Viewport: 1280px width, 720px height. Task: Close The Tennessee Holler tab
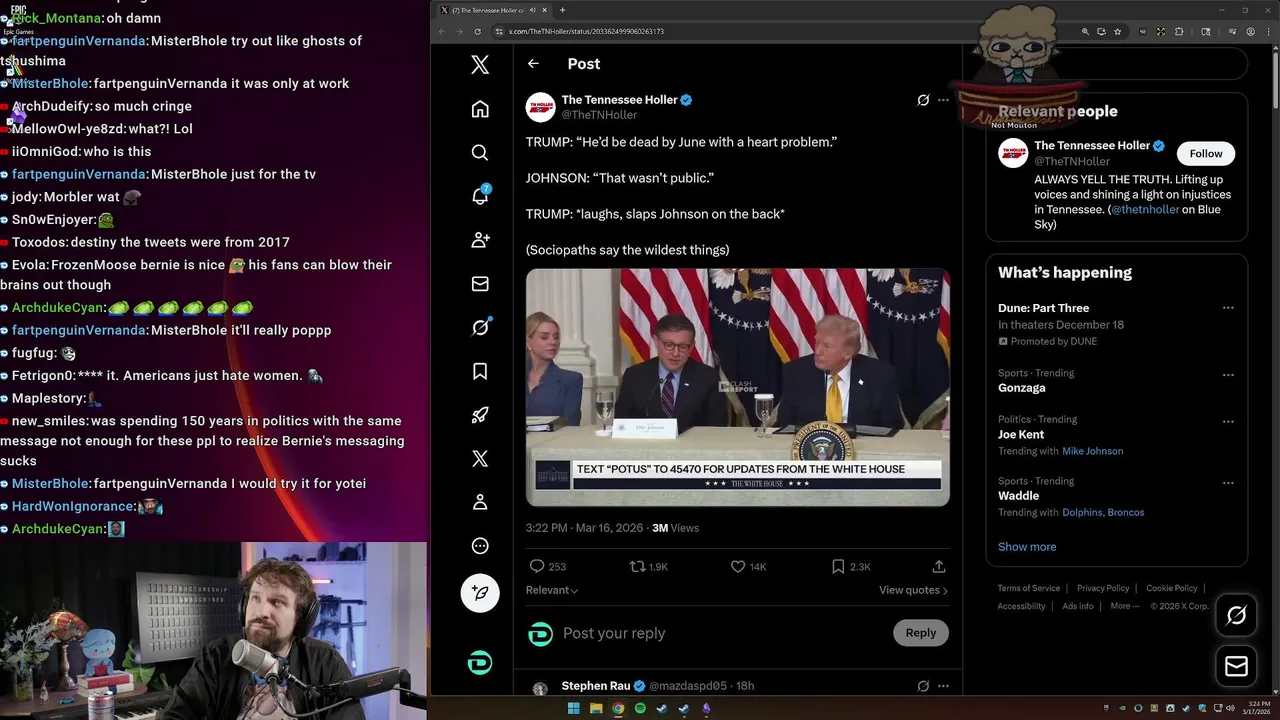click(545, 10)
